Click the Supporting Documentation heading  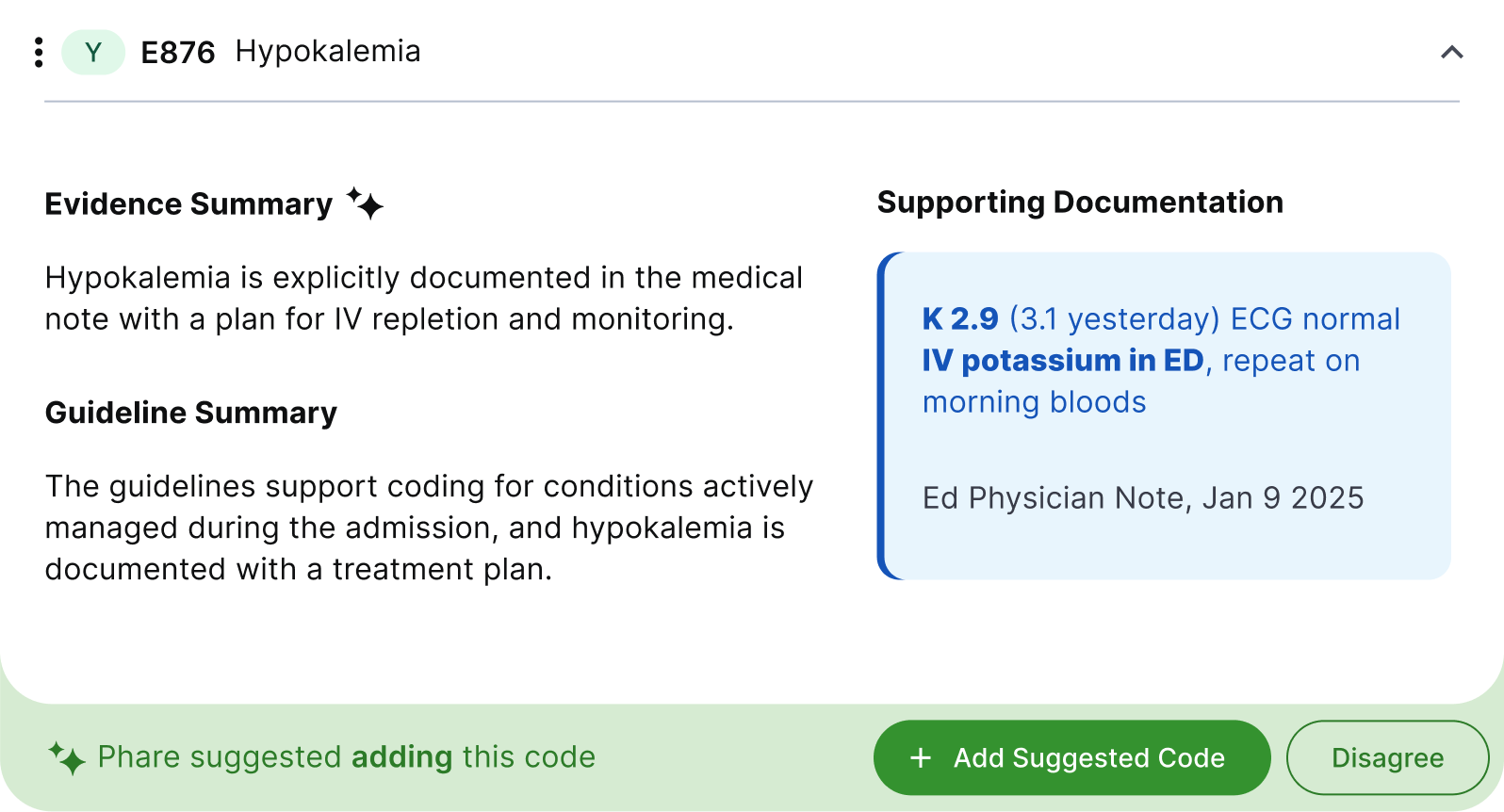click(1080, 203)
